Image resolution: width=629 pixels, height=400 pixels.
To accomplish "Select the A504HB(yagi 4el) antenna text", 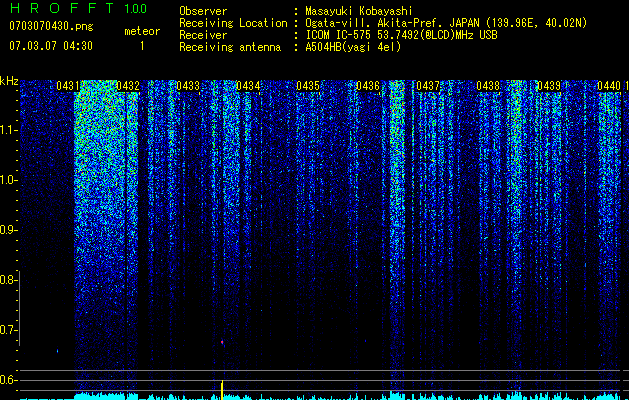I will click(x=353, y=47).
